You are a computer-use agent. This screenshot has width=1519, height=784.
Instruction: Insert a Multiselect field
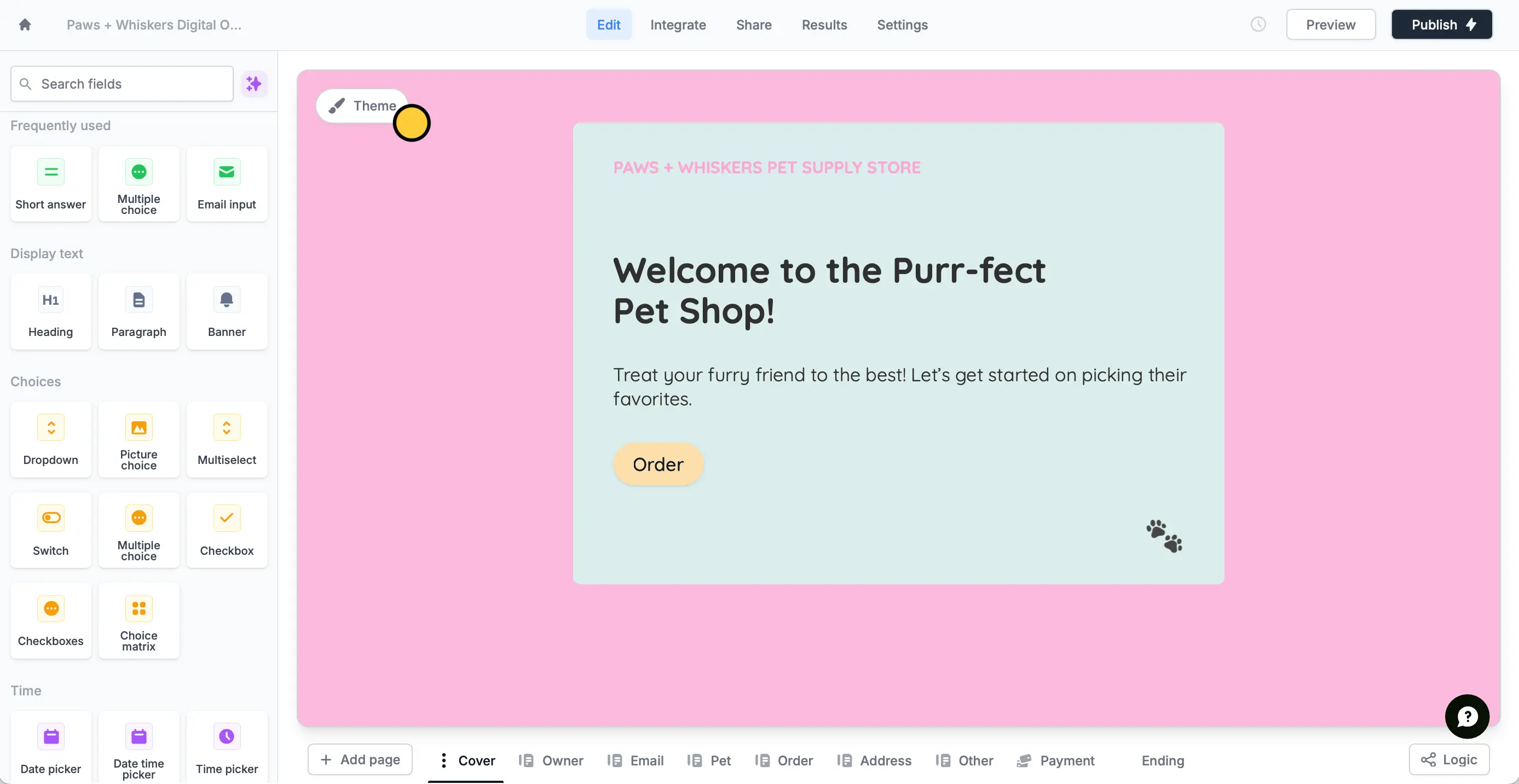pos(227,440)
